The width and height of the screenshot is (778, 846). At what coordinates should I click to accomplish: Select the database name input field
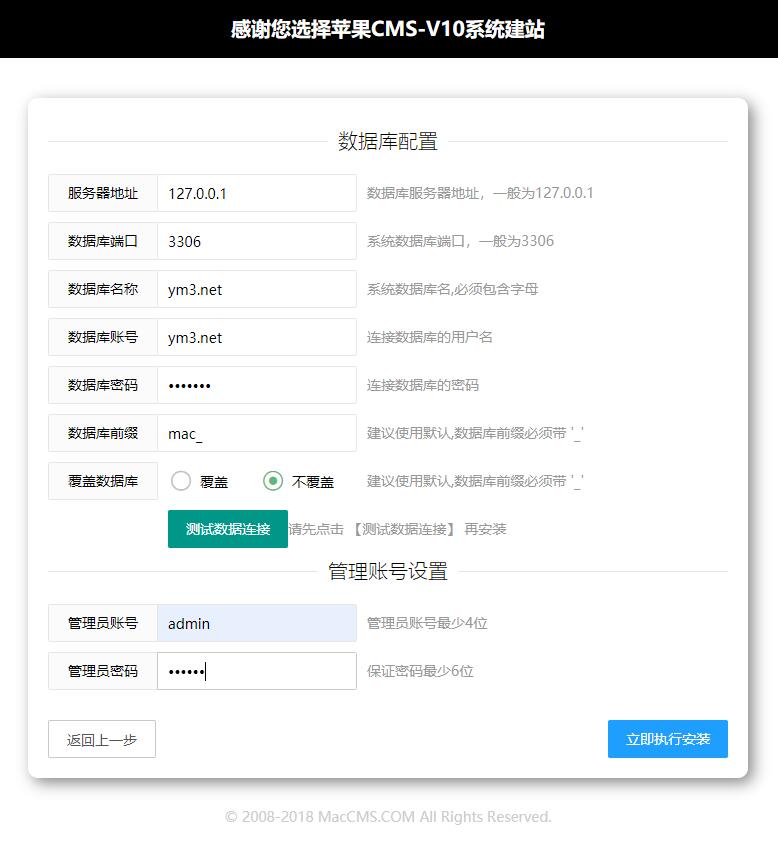click(x=256, y=289)
